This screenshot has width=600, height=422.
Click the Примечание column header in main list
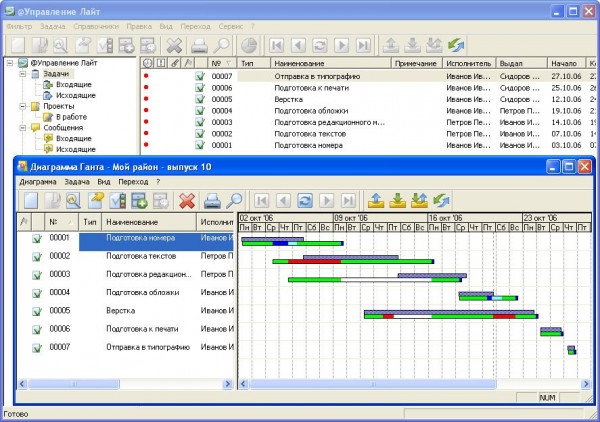(417, 63)
